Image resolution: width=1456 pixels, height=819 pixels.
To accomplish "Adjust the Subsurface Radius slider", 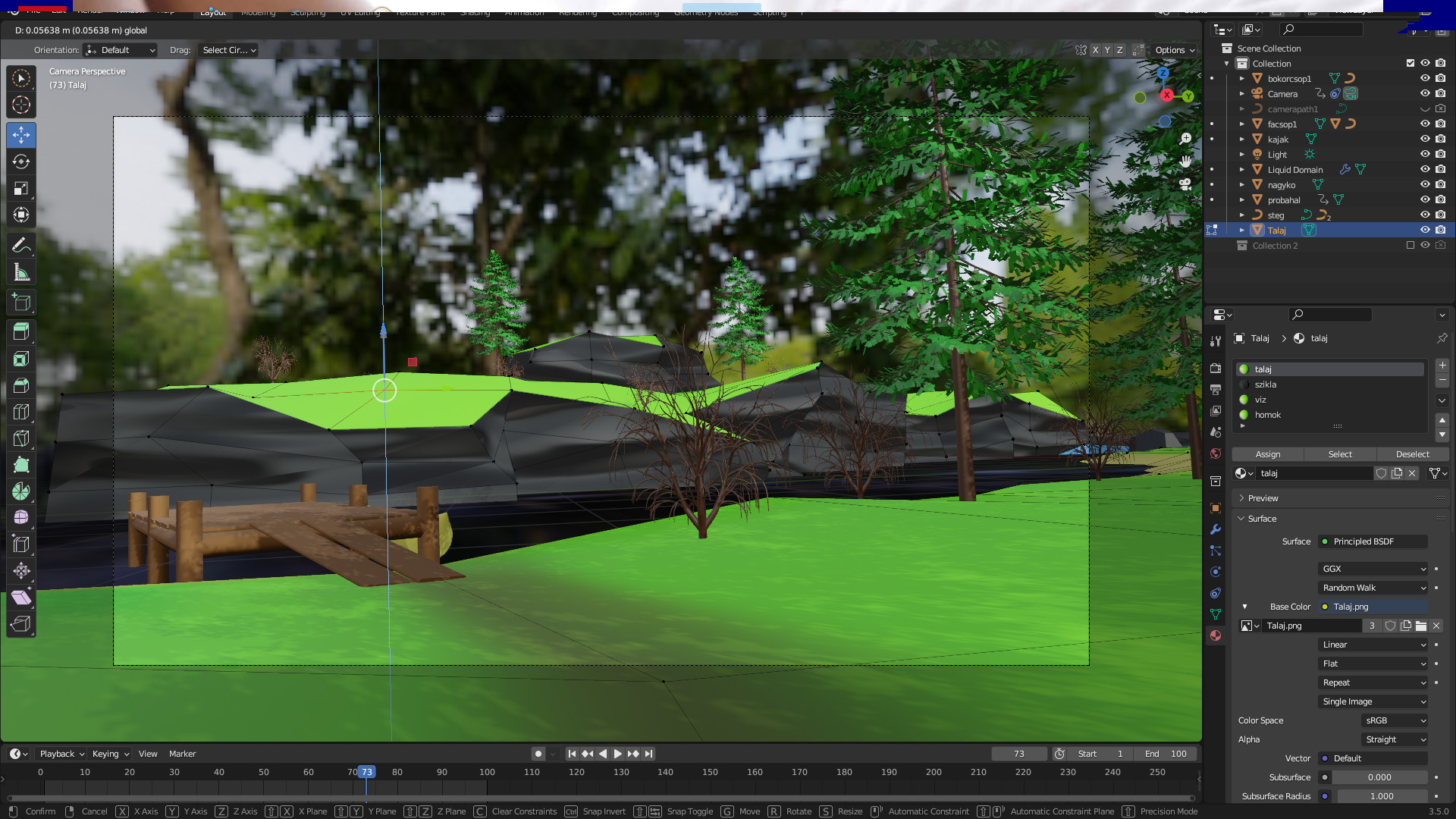I will (1382, 796).
